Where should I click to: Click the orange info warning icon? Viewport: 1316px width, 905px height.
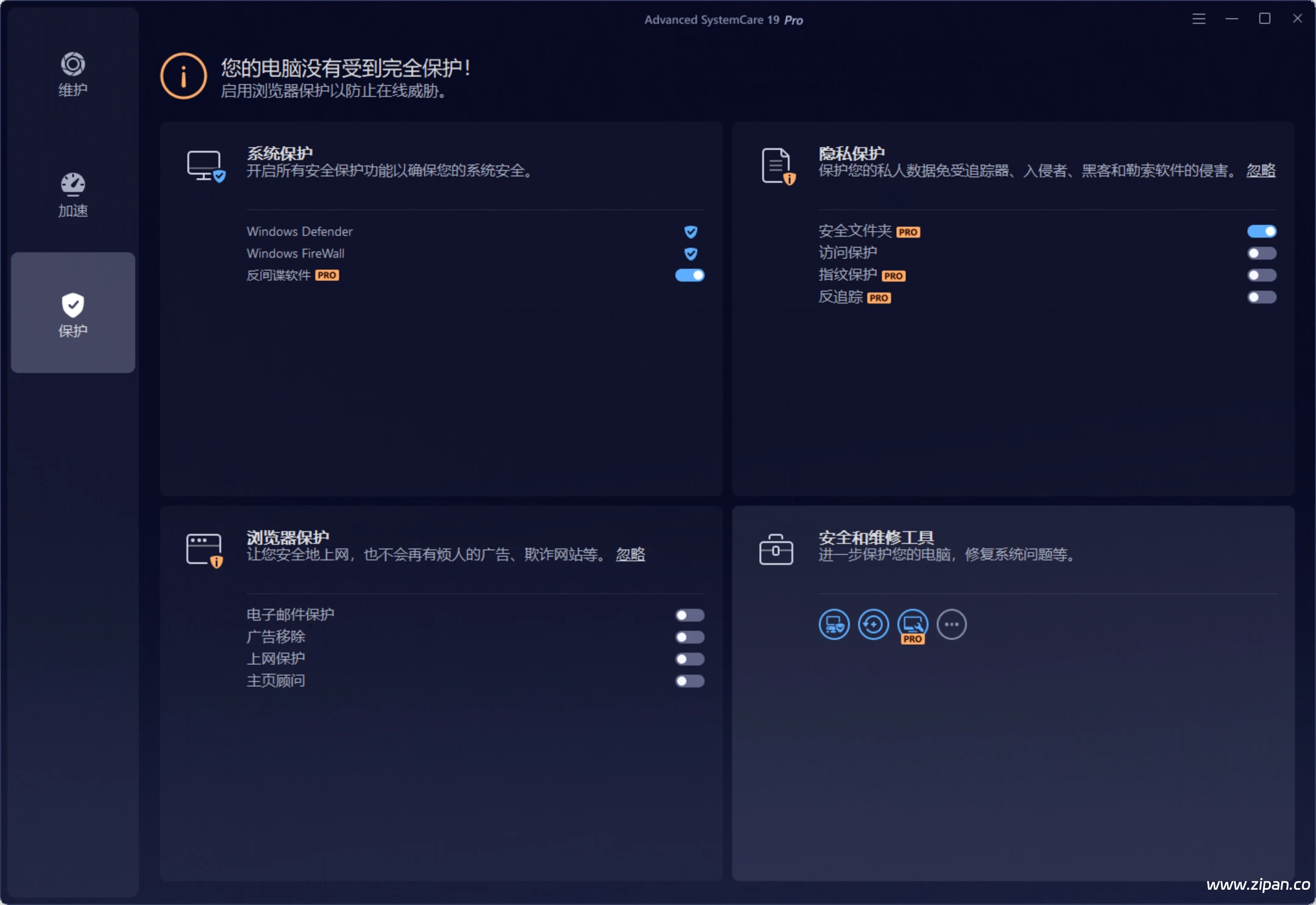pos(183,76)
